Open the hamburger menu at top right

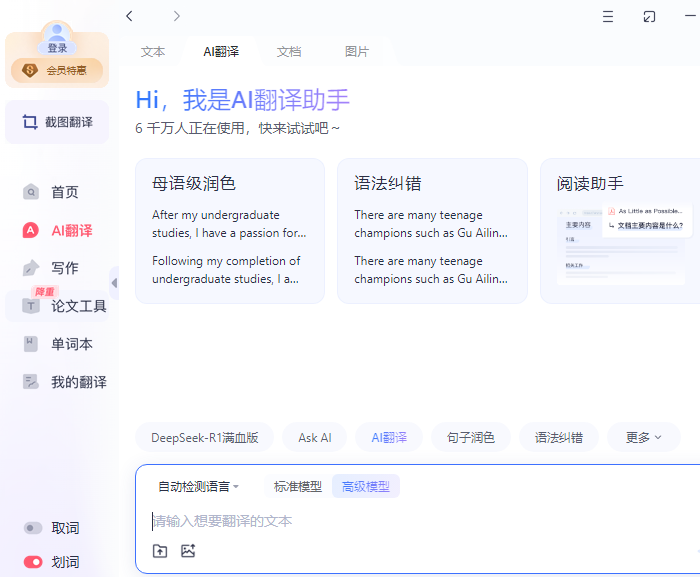click(x=608, y=17)
